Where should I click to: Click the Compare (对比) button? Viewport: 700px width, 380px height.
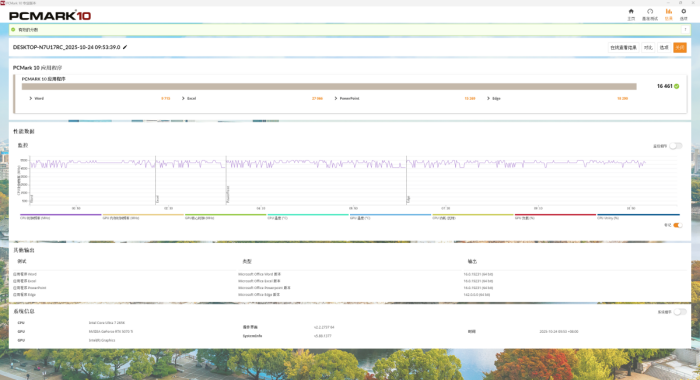tap(648, 47)
